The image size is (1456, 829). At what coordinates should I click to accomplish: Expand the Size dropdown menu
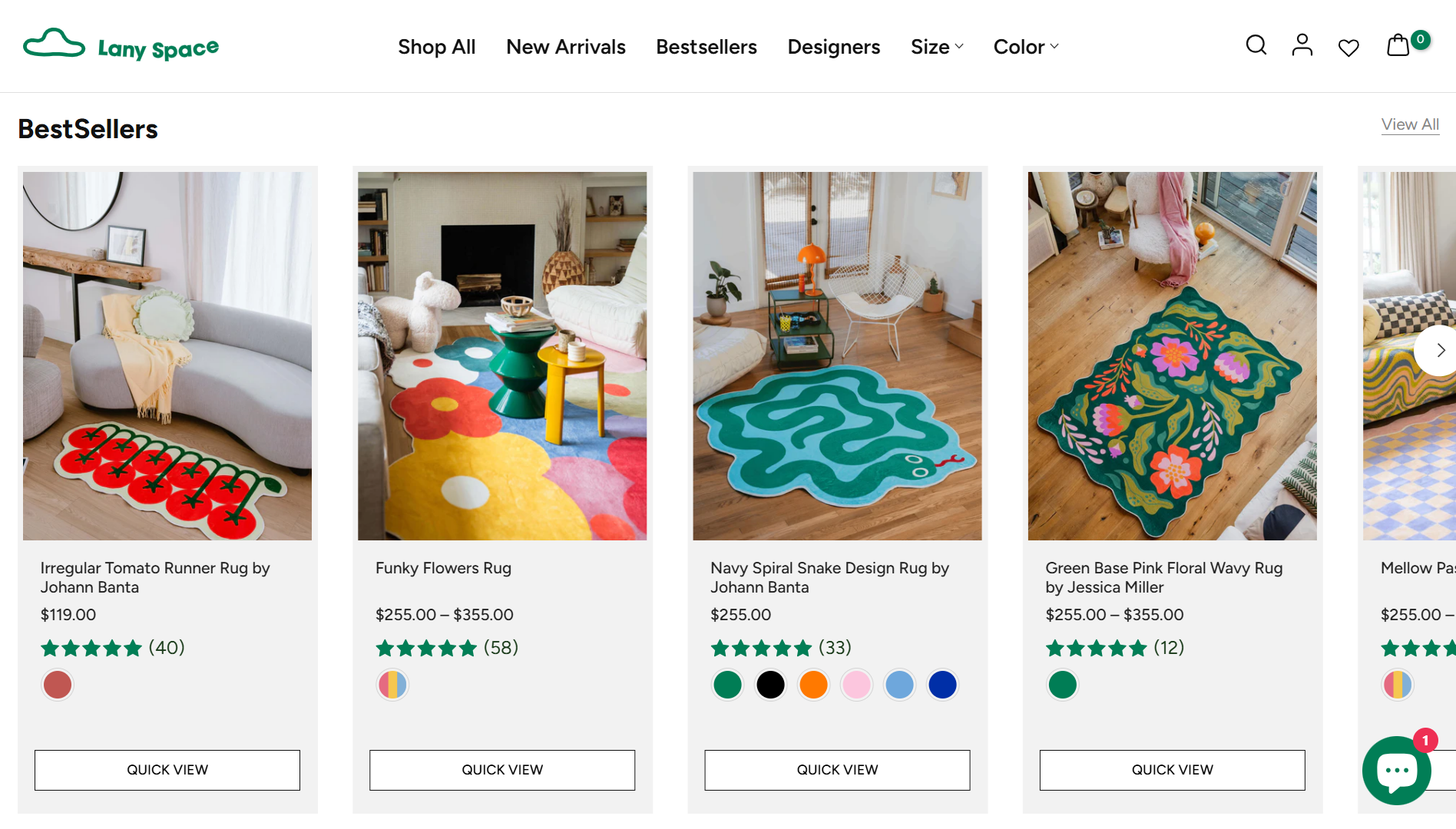point(937,47)
